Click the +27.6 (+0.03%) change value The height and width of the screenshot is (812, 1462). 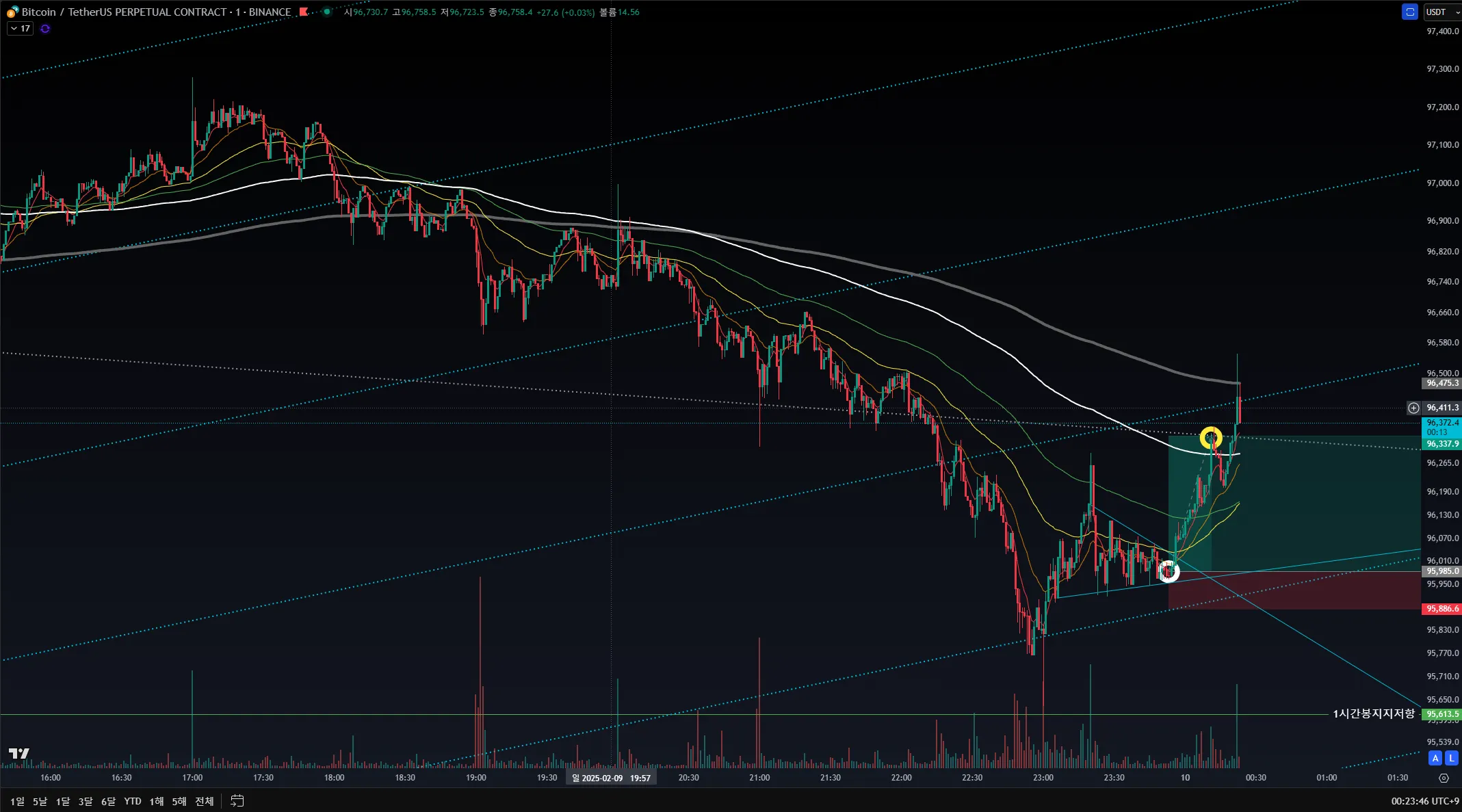click(x=565, y=12)
